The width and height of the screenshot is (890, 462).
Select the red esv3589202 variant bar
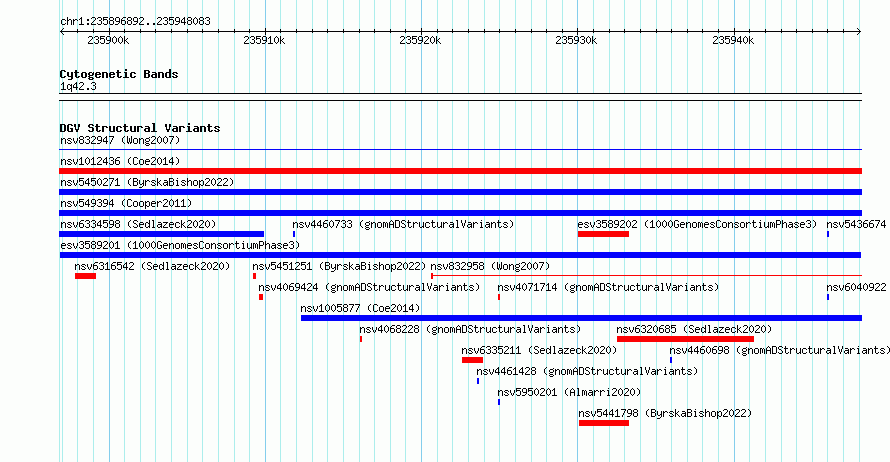click(603, 234)
